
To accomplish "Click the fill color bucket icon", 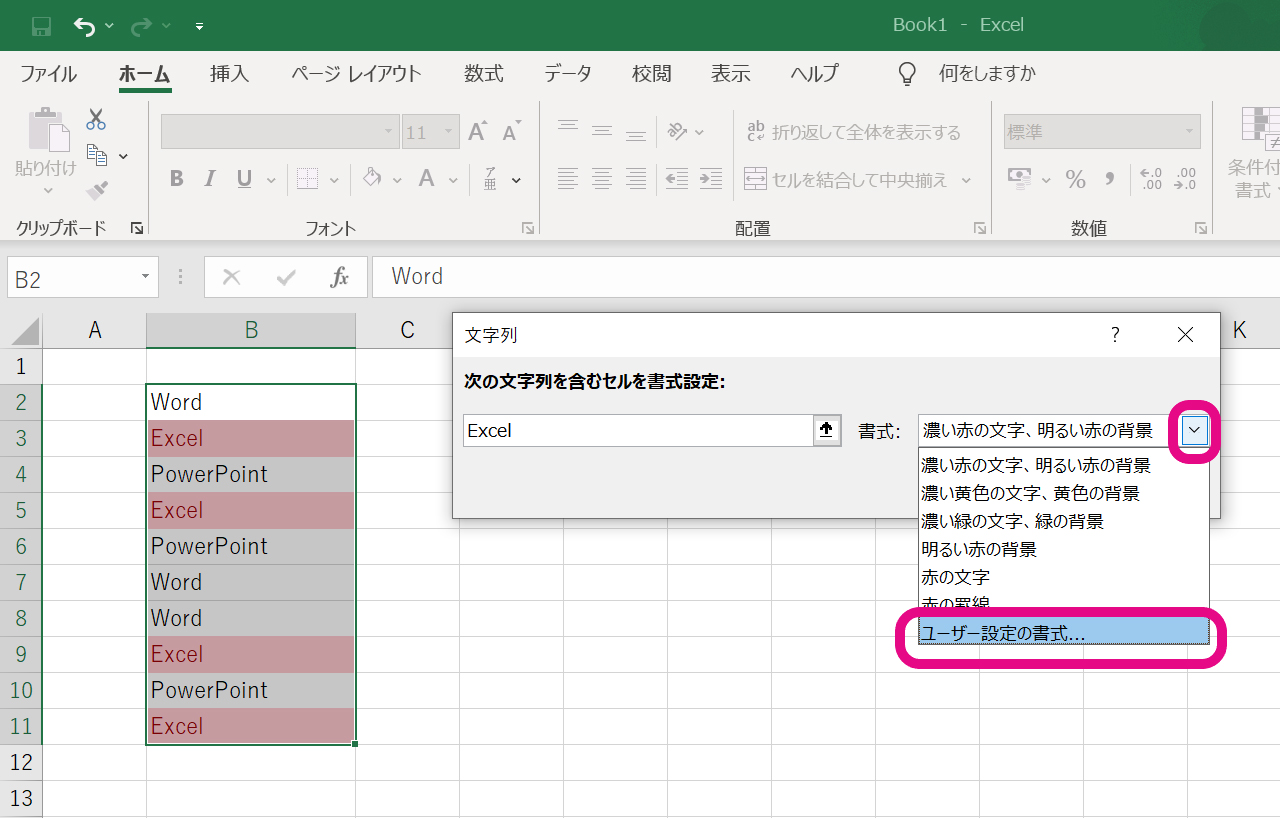I will pyautogui.click(x=373, y=179).
